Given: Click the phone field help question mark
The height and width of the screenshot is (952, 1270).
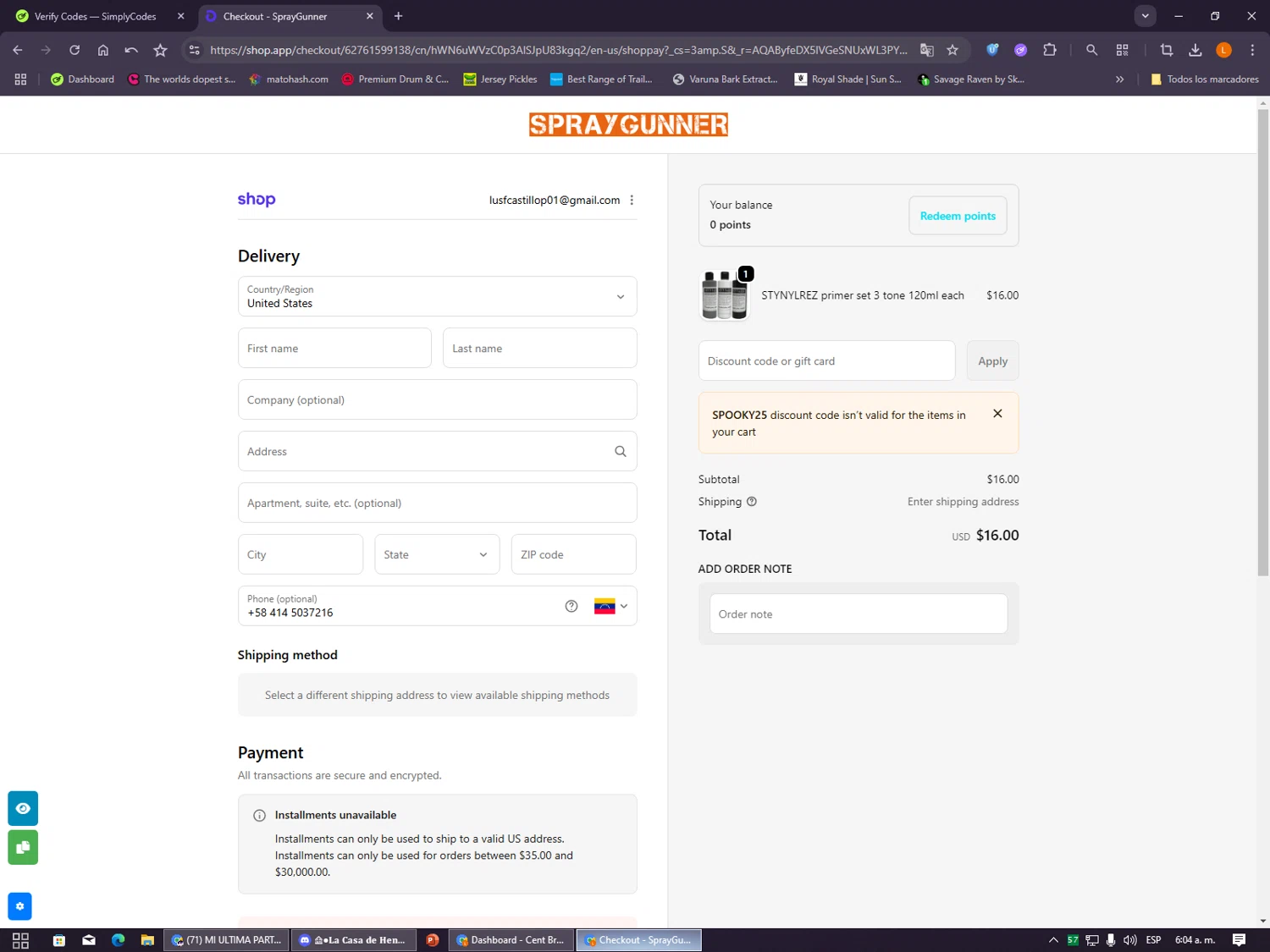Looking at the screenshot, I should tap(571, 606).
